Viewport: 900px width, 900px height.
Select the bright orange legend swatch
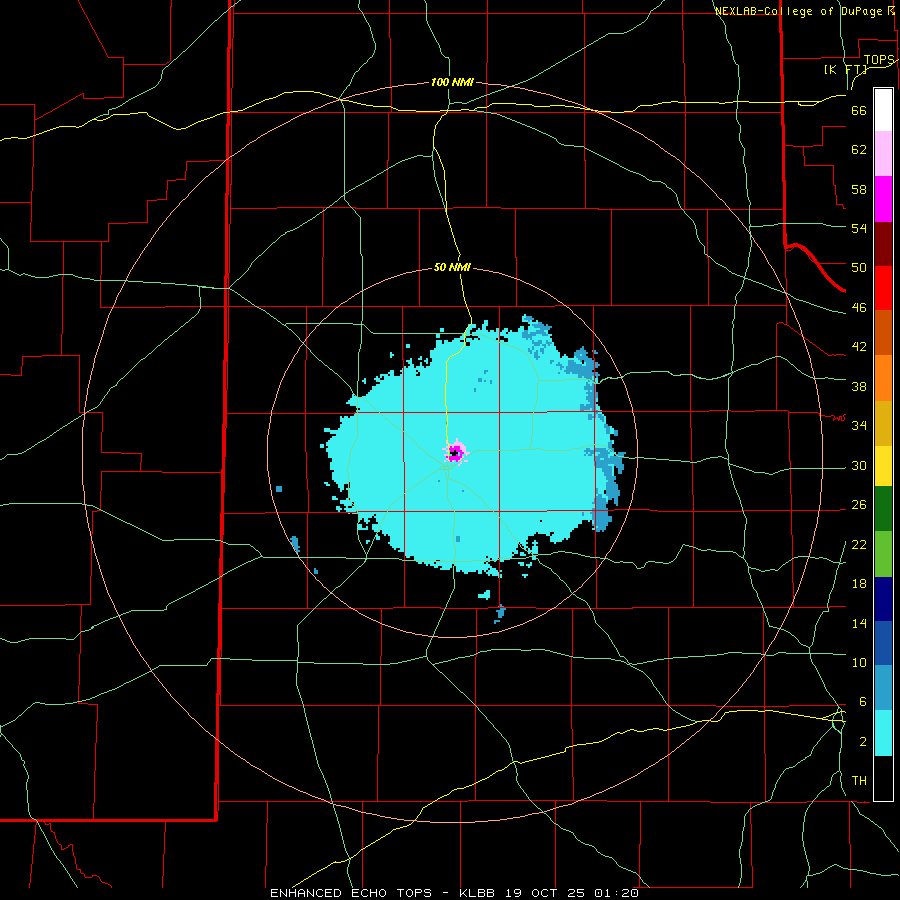coord(883,378)
